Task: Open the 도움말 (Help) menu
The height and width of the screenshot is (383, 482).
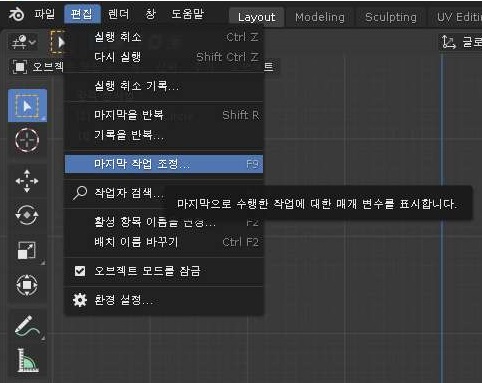Action: click(x=187, y=14)
